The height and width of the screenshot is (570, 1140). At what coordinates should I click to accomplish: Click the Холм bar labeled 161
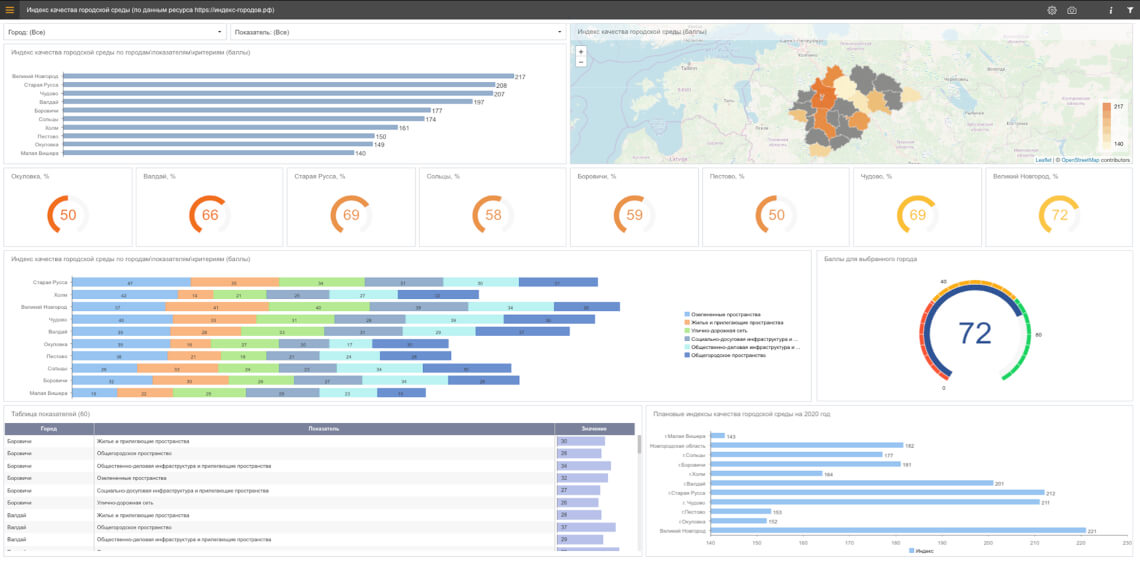click(230, 127)
